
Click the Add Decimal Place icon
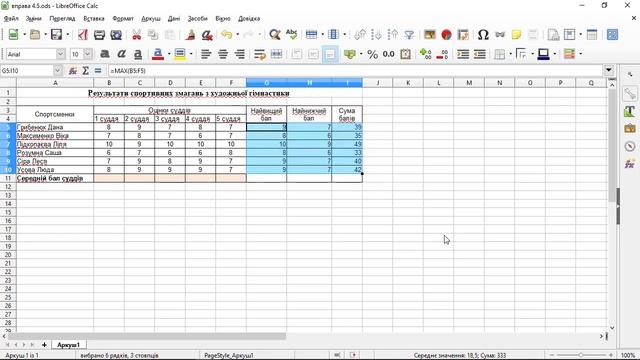click(x=425, y=54)
